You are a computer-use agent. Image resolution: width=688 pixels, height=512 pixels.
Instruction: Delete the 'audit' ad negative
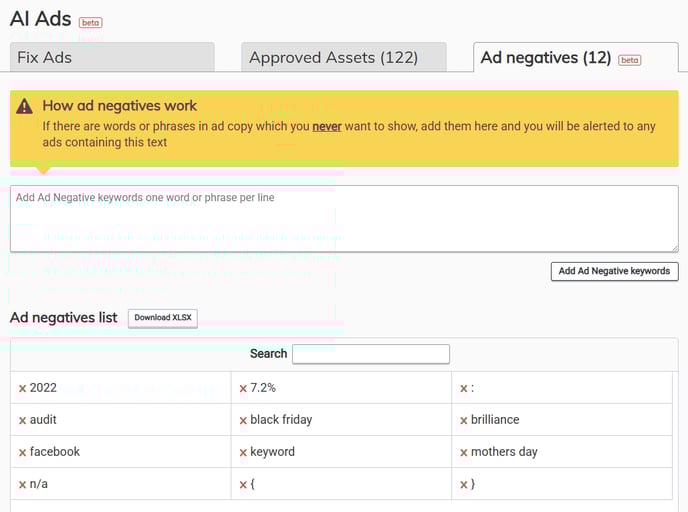(22, 420)
